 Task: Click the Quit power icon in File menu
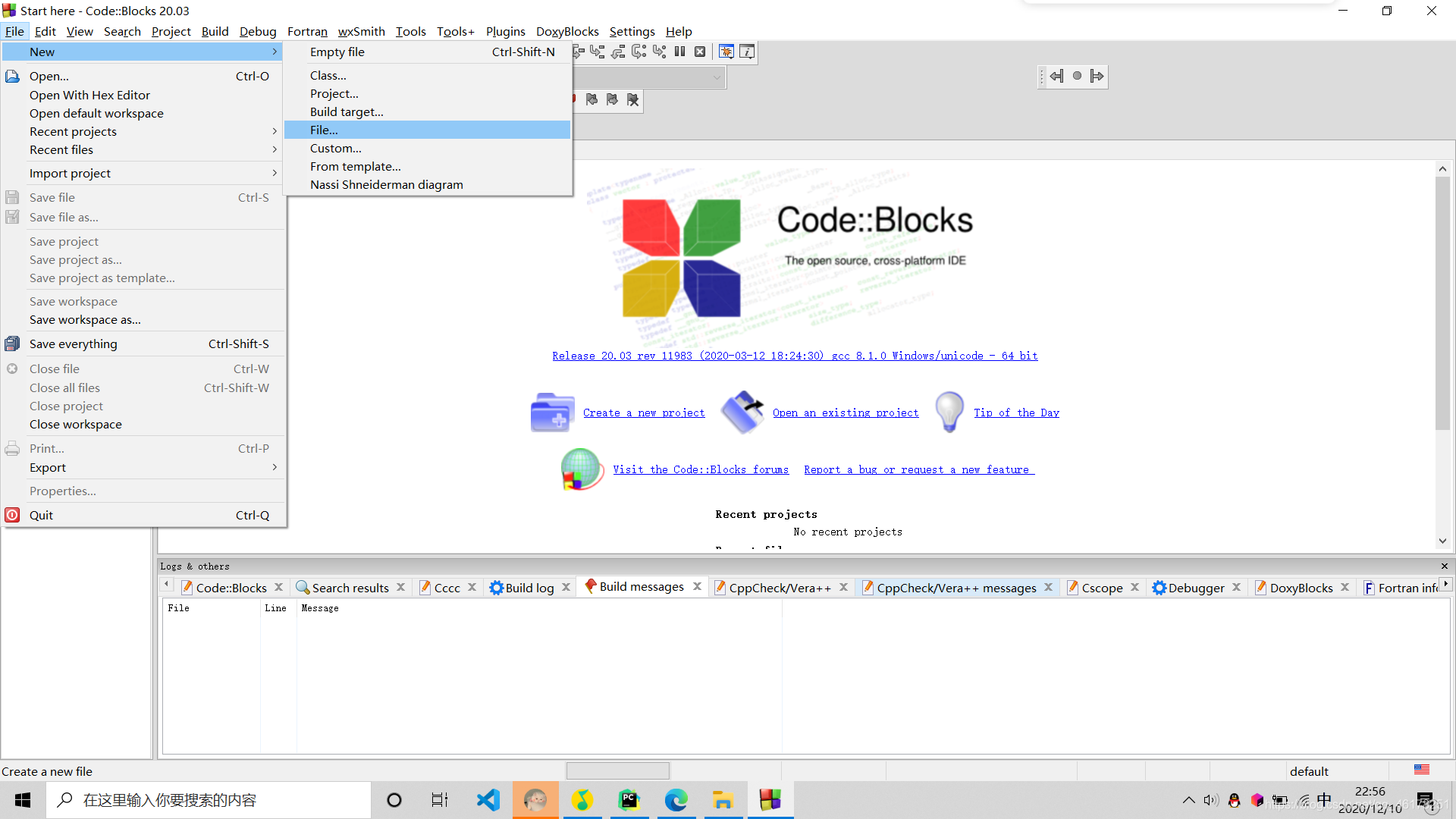12,515
